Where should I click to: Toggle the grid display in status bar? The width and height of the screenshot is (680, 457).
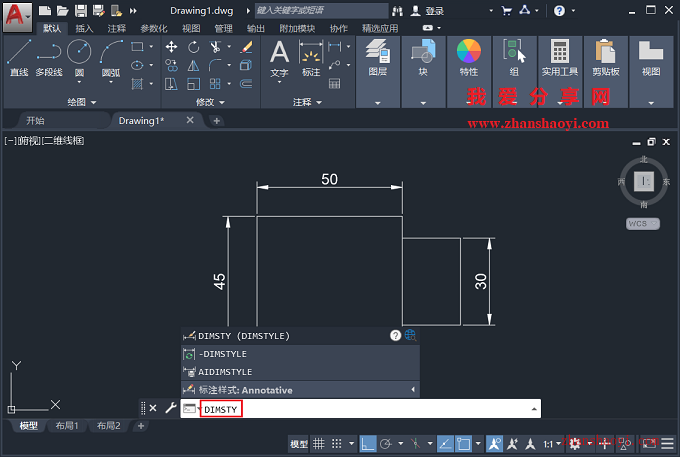(x=319, y=444)
